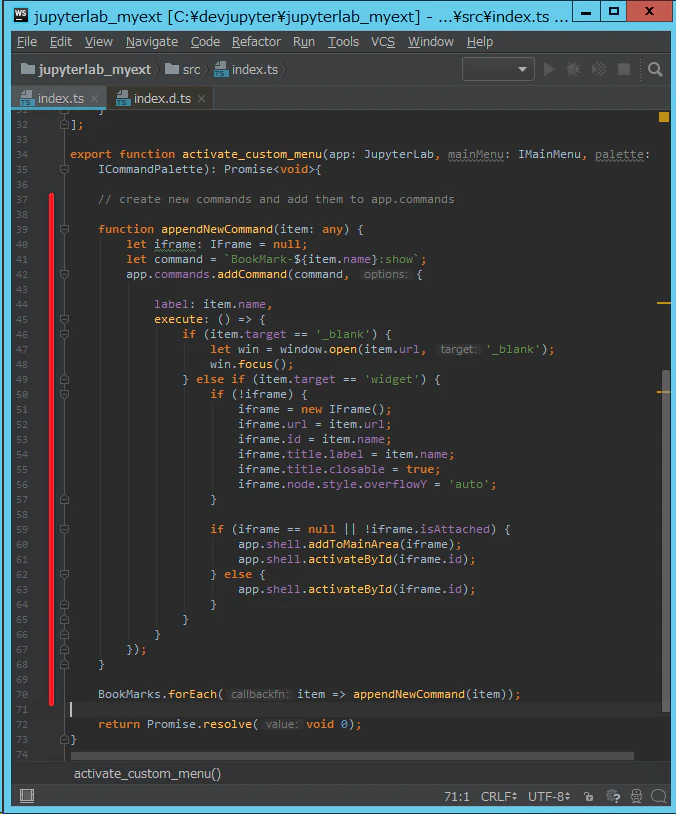Open the Code menu
This screenshot has width=676, height=814.
205,42
